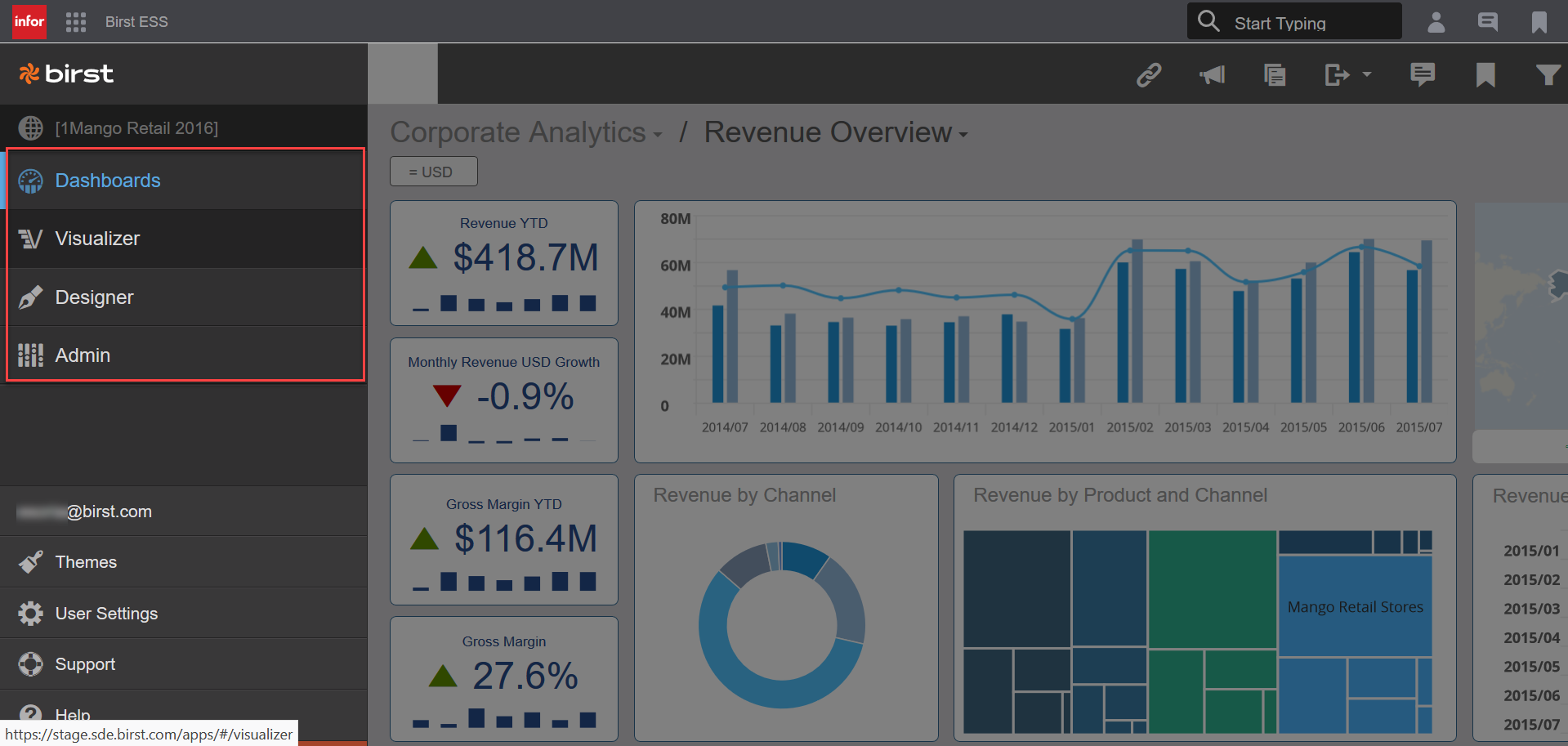Click the User Settings gear icon

click(31, 614)
